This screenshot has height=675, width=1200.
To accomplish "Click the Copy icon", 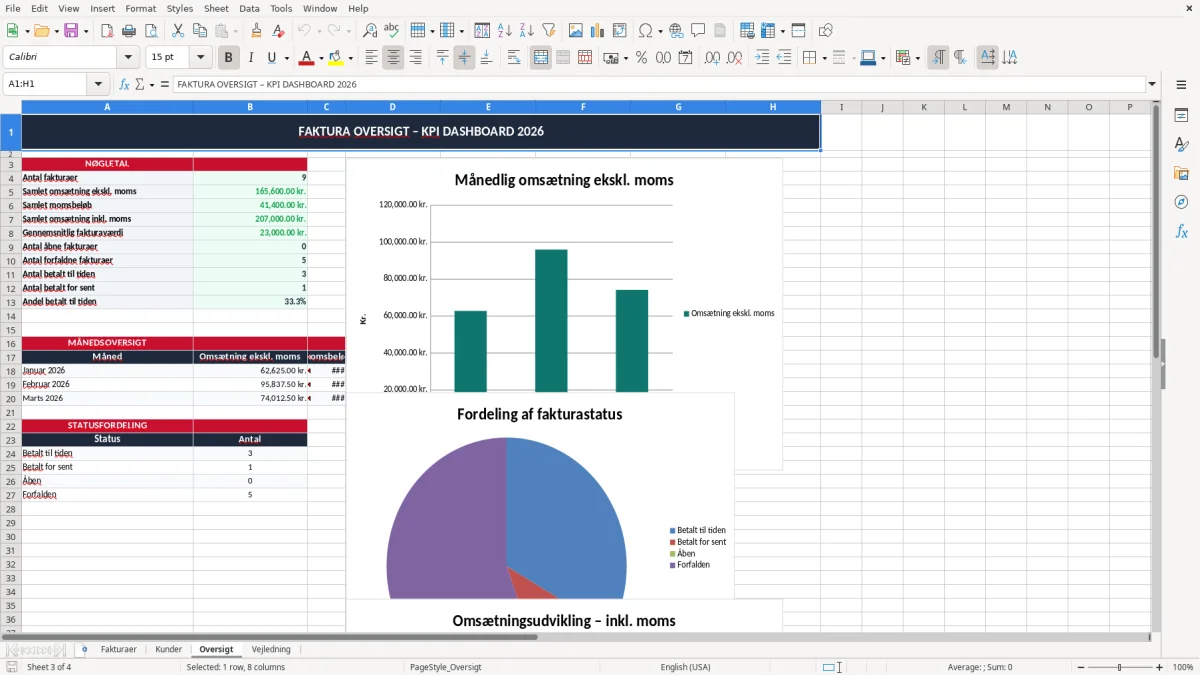I will (200, 31).
